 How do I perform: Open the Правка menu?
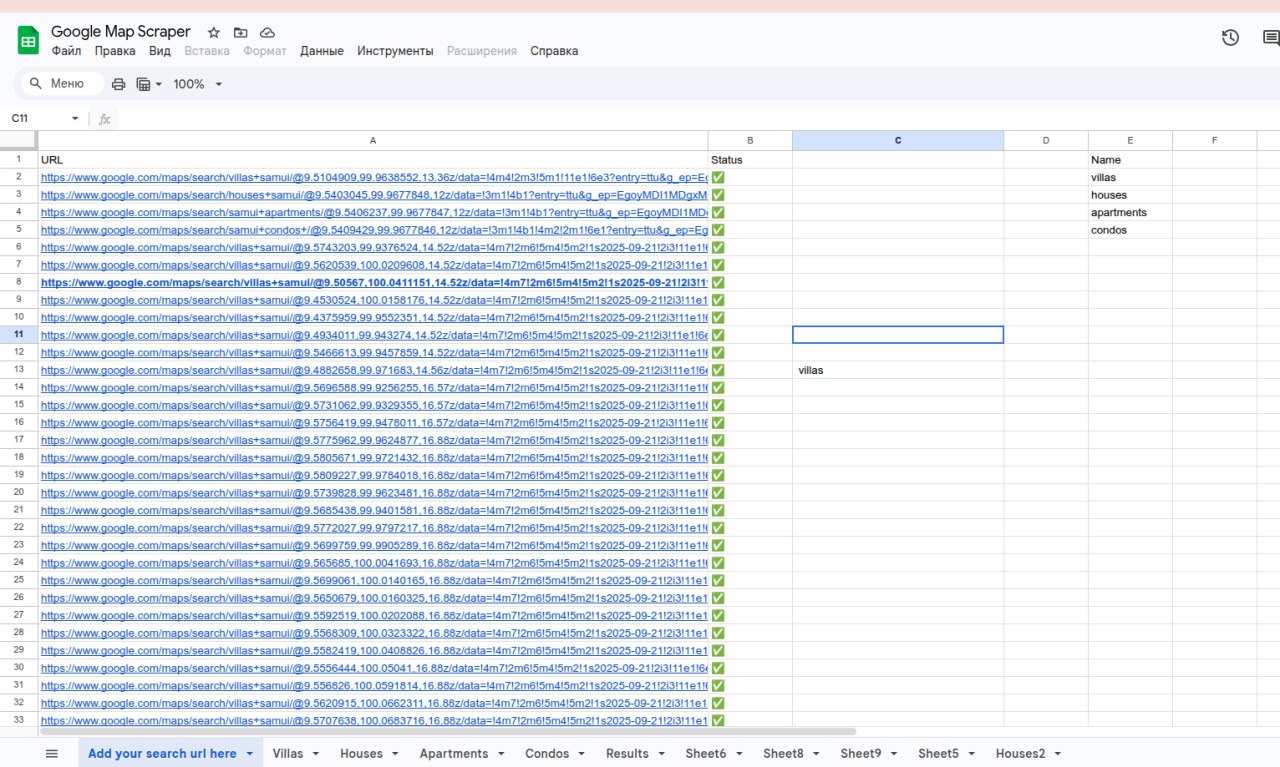115,51
